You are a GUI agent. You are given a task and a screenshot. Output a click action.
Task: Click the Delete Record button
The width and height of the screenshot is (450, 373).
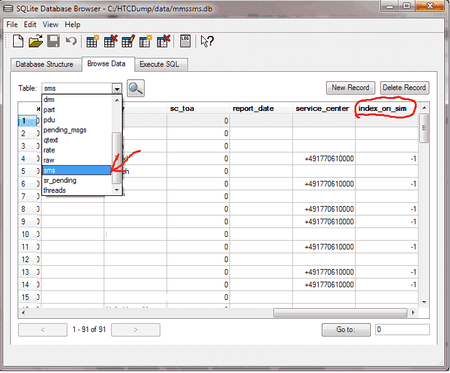pyautogui.click(x=404, y=88)
